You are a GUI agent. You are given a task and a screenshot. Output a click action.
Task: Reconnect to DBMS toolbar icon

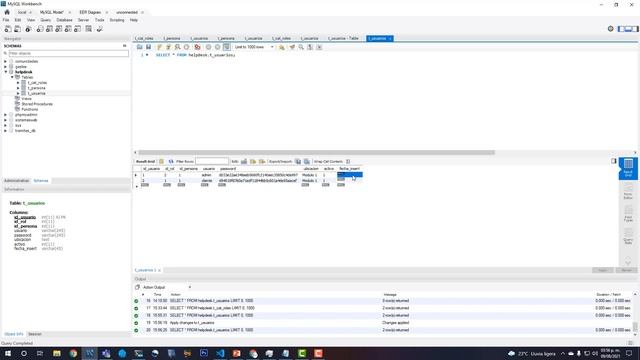tap(99, 29)
